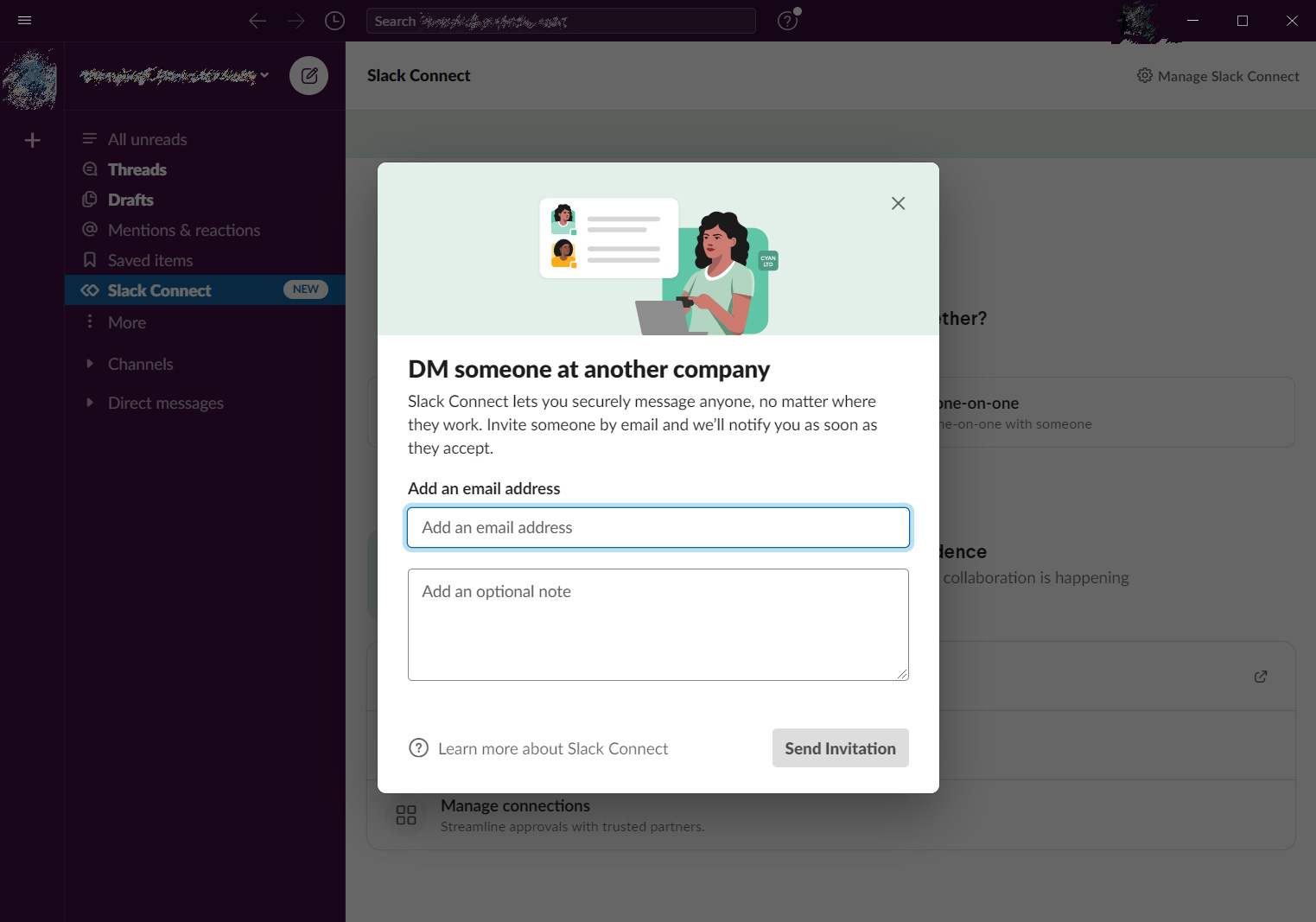This screenshot has height=922, width=1316.
Task: Open Threads in the sidebar
Action: coord(205,169)
